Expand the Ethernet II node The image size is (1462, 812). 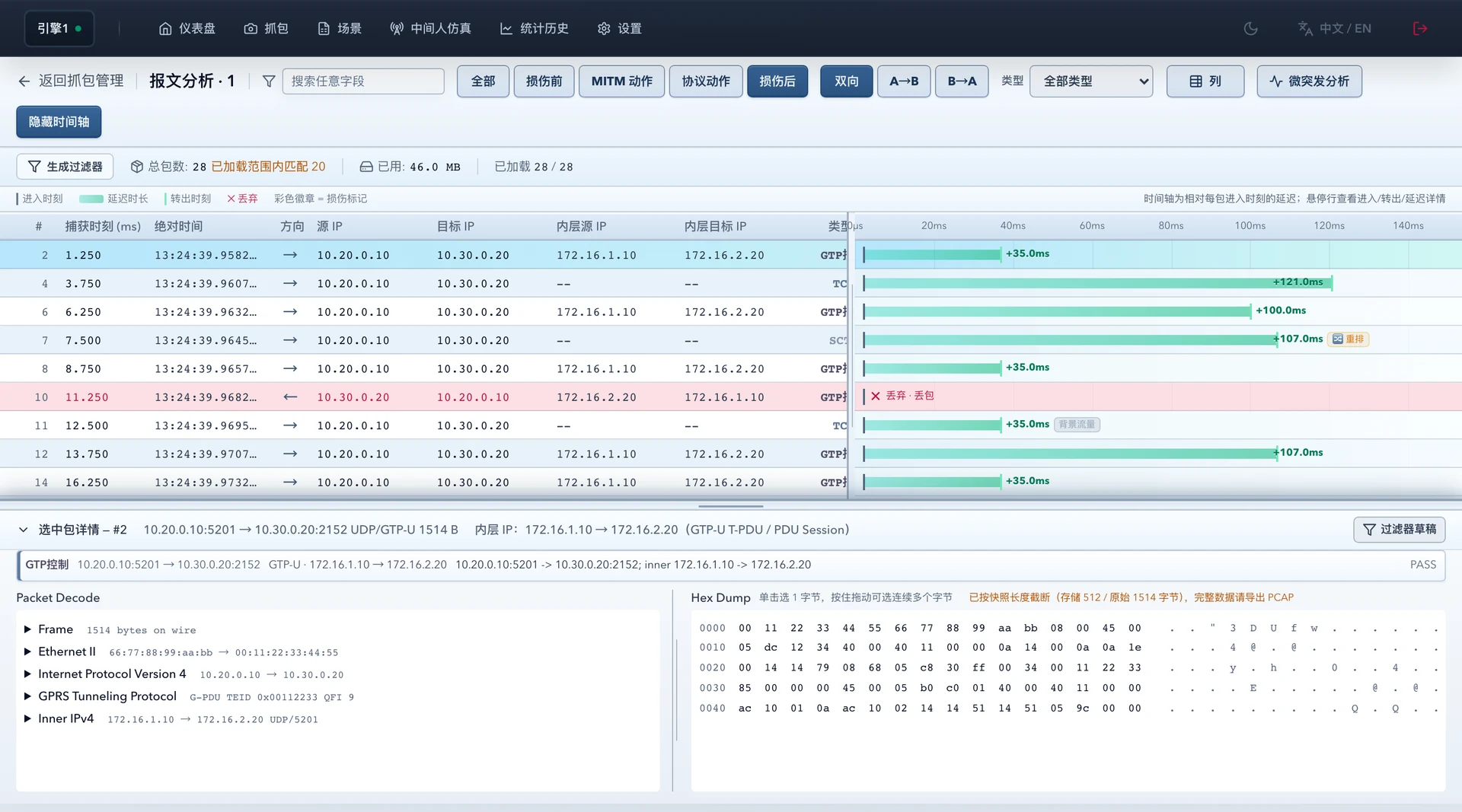point(27,651)
